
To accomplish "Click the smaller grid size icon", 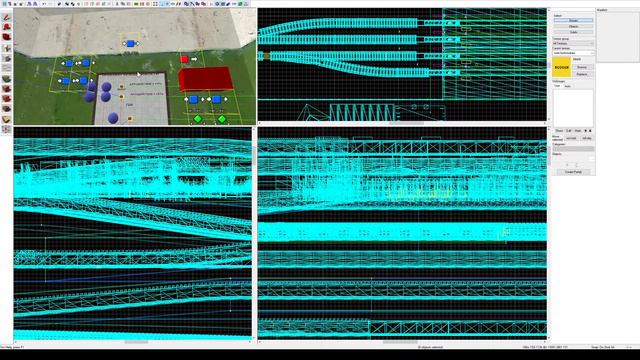I will pos(15,4).
